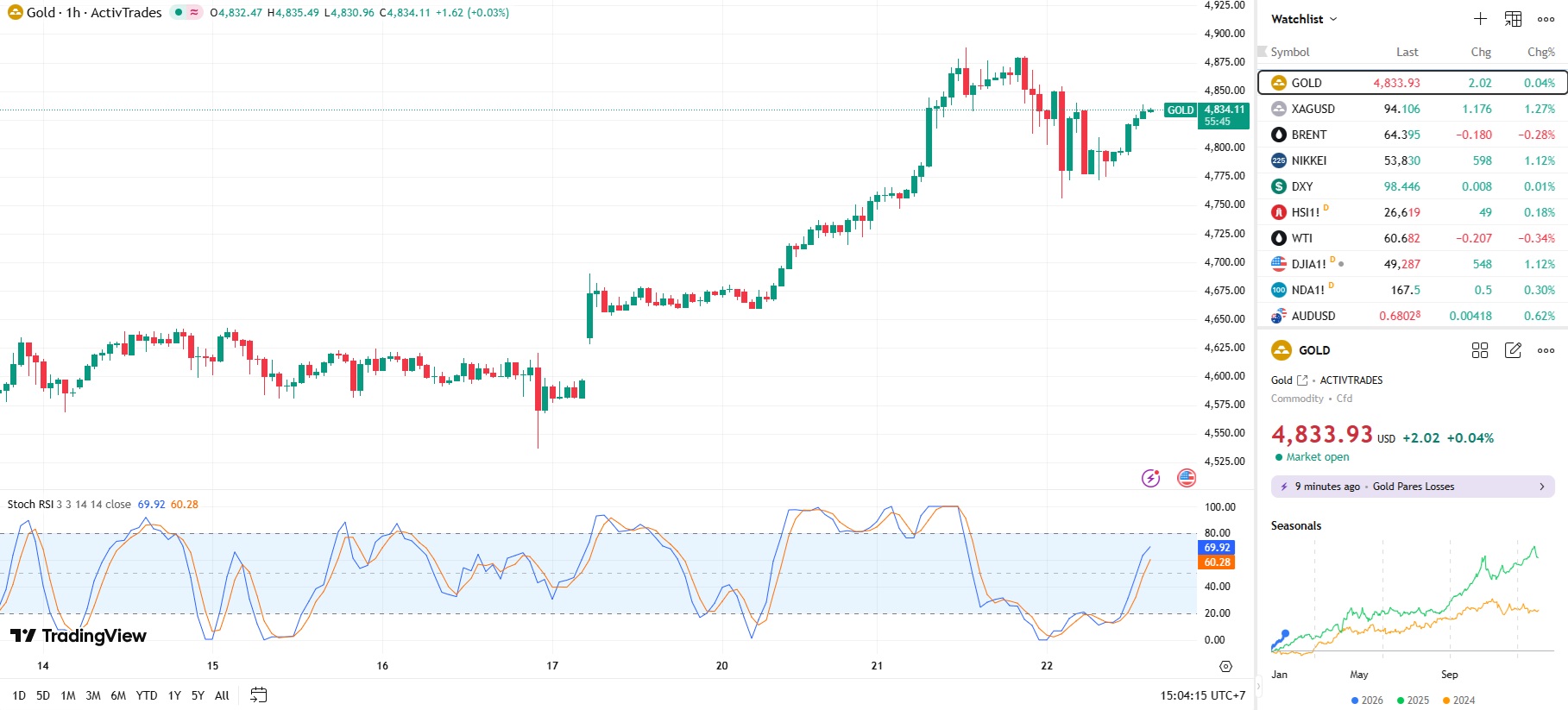Image resolution: width=1568 pixels, height=710 pixels.
Task: Open the grid layout icon in GOLD details
Action: pos(1480,350)
